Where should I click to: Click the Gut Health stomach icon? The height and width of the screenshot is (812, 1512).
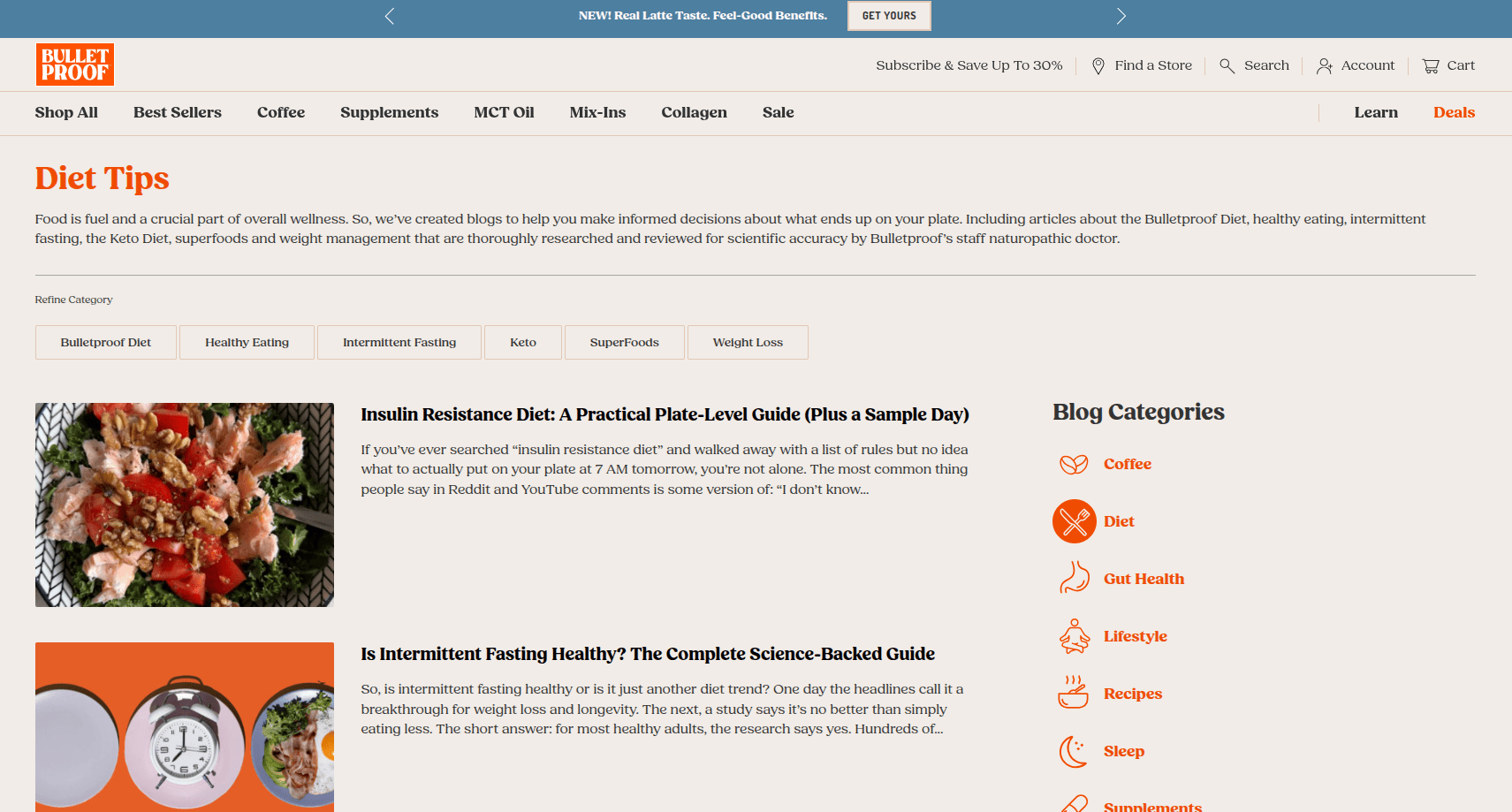pyautogui.click(x=1074, y=579)
